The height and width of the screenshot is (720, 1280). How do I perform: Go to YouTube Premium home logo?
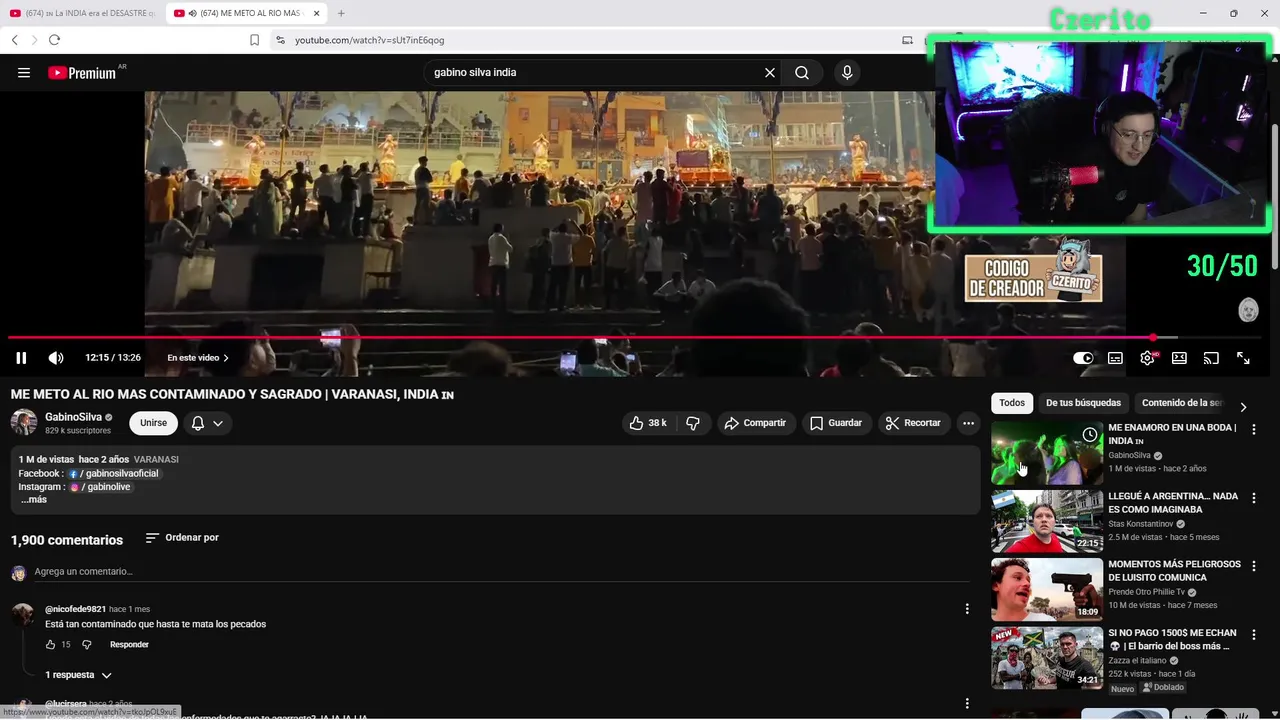click(82, 73)
